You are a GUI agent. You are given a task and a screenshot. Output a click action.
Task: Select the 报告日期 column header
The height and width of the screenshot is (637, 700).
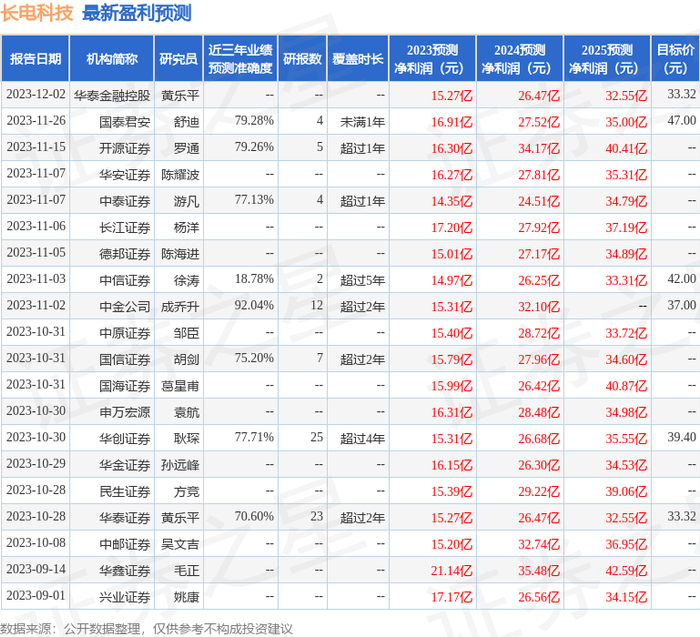pos(35,59)
